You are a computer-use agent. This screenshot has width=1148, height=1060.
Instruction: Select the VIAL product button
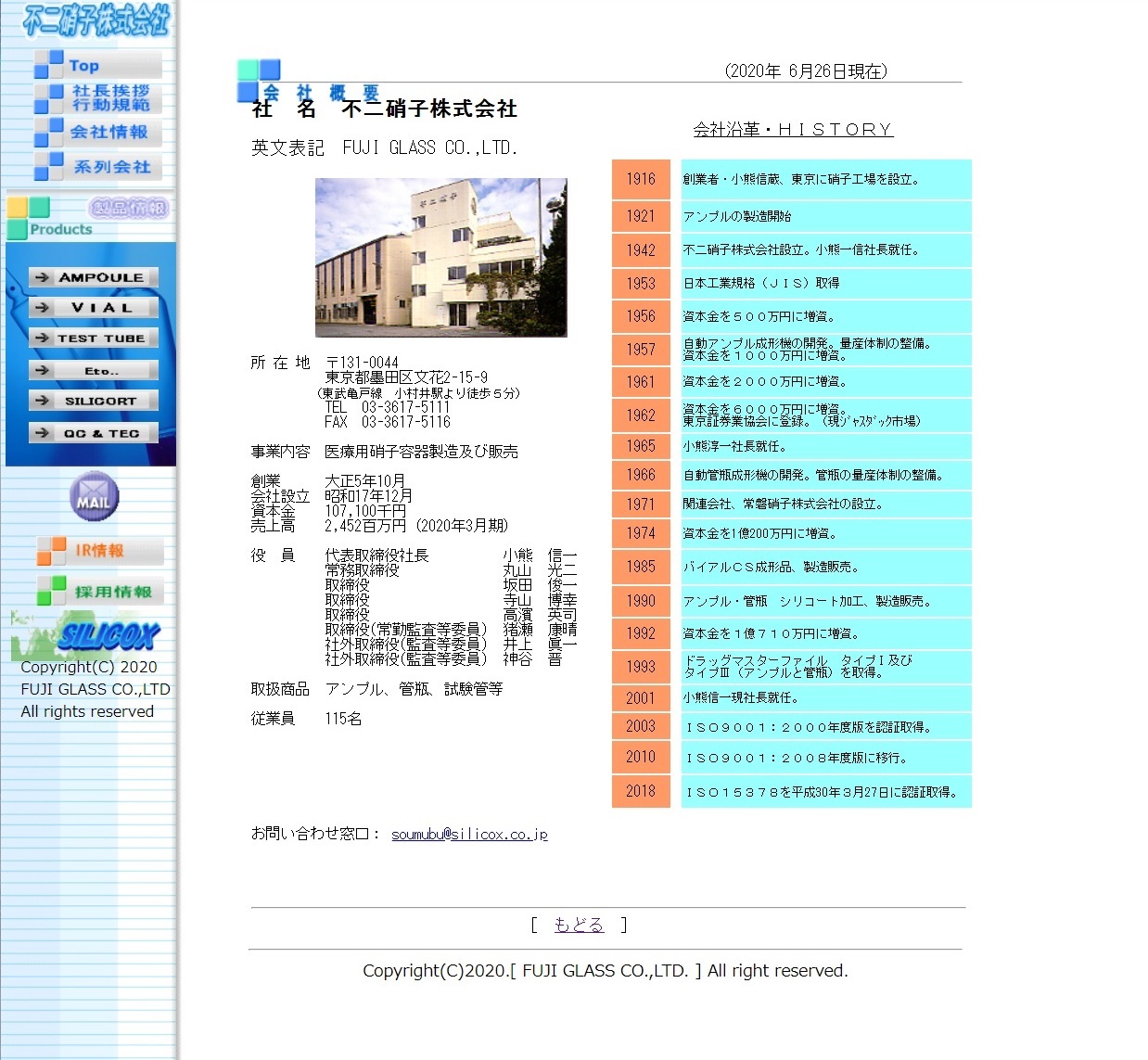tap(93, 308)
